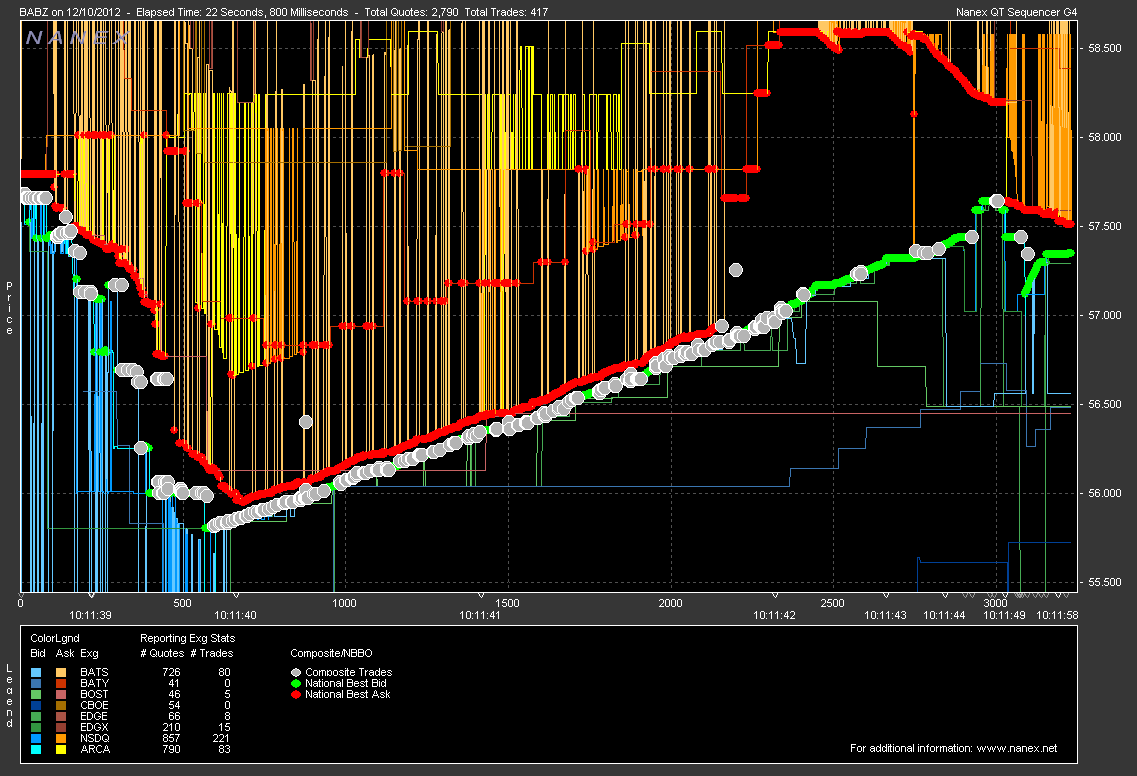Click the 'Total Trades: 417' text
Viewport: 1137px width, 776px height.
(x=506, y=12)
